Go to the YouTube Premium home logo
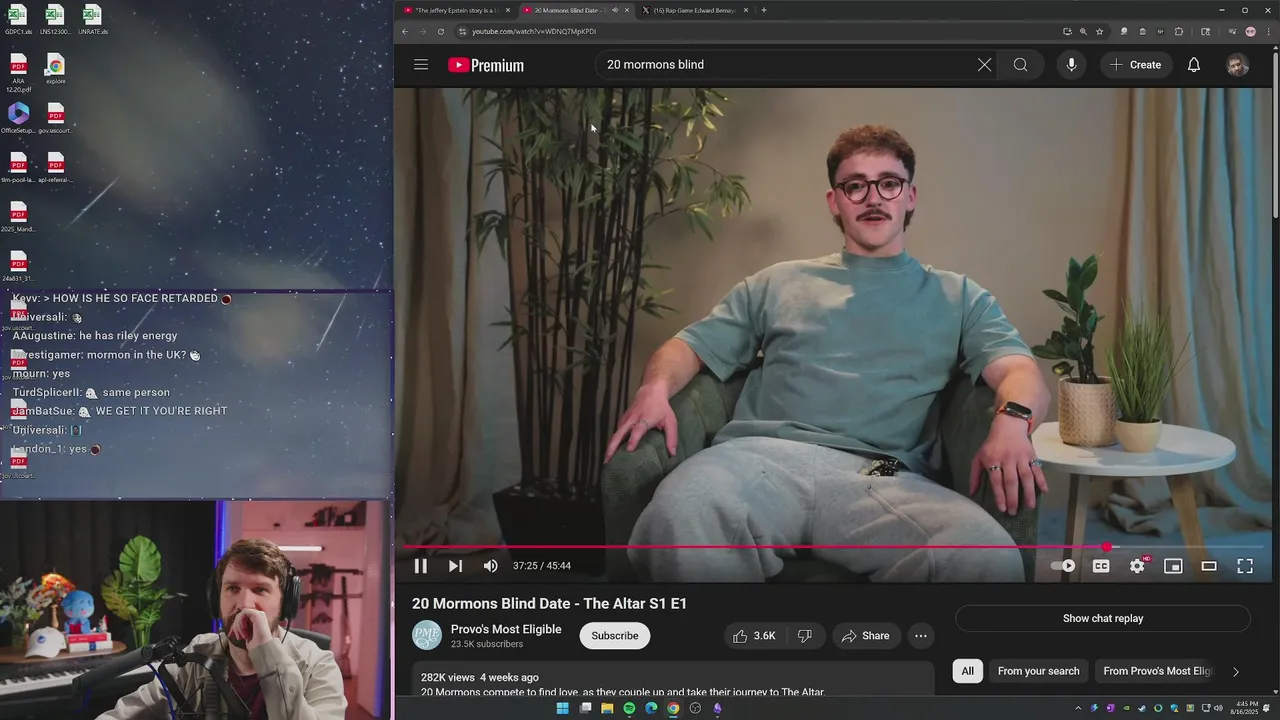 tap(486, 65)
